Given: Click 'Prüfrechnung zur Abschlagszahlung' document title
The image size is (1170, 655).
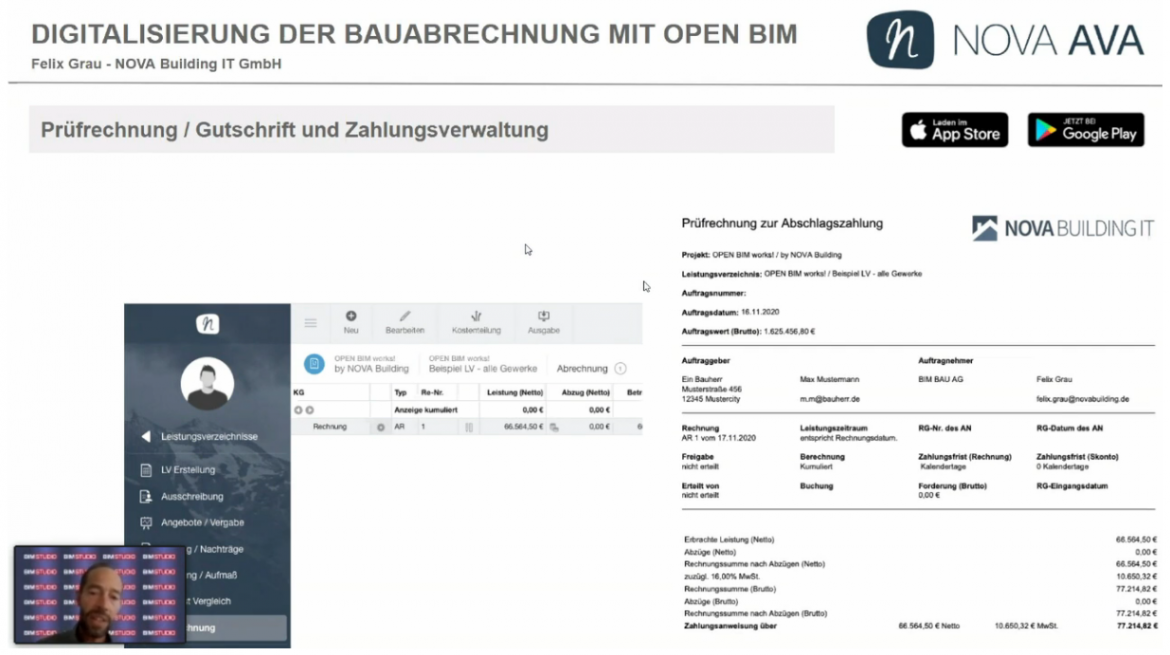Looking at the screenshot, I should [782, 223].
